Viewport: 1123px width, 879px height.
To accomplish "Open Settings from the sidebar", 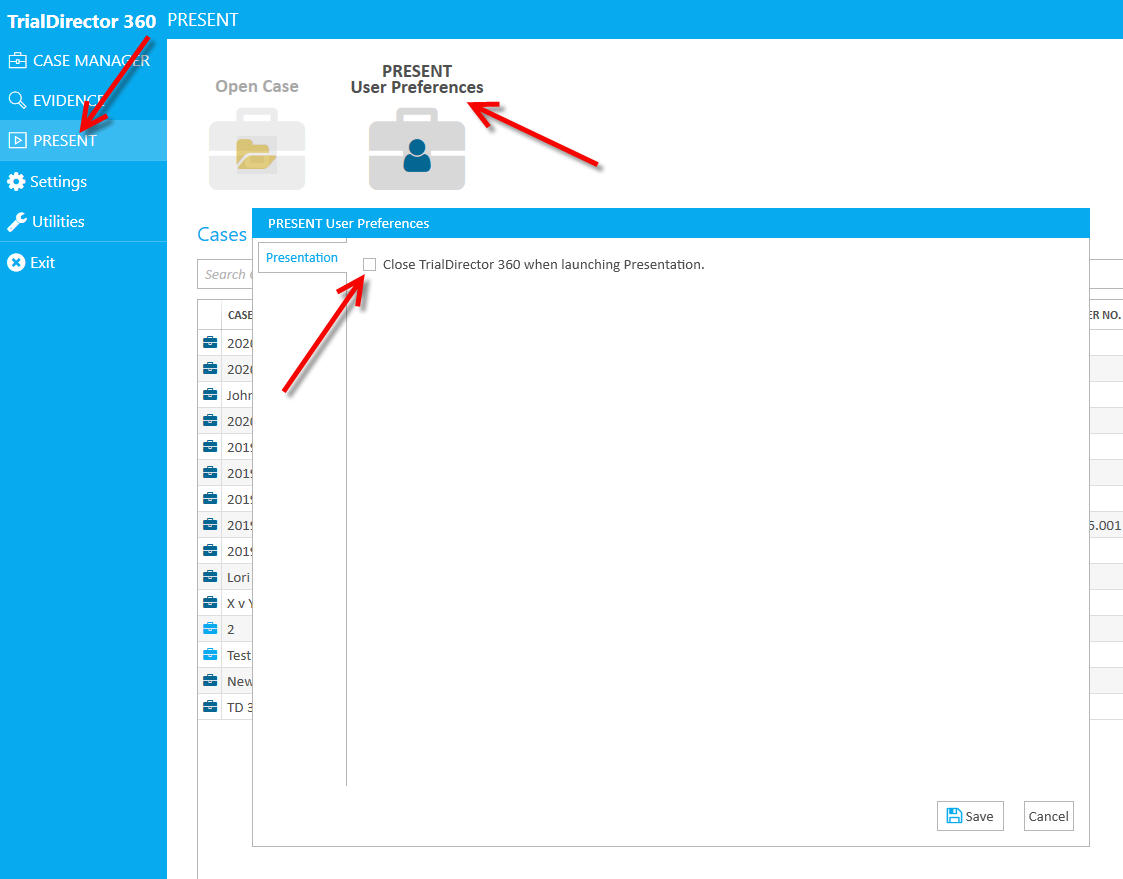I will [83, 181].
